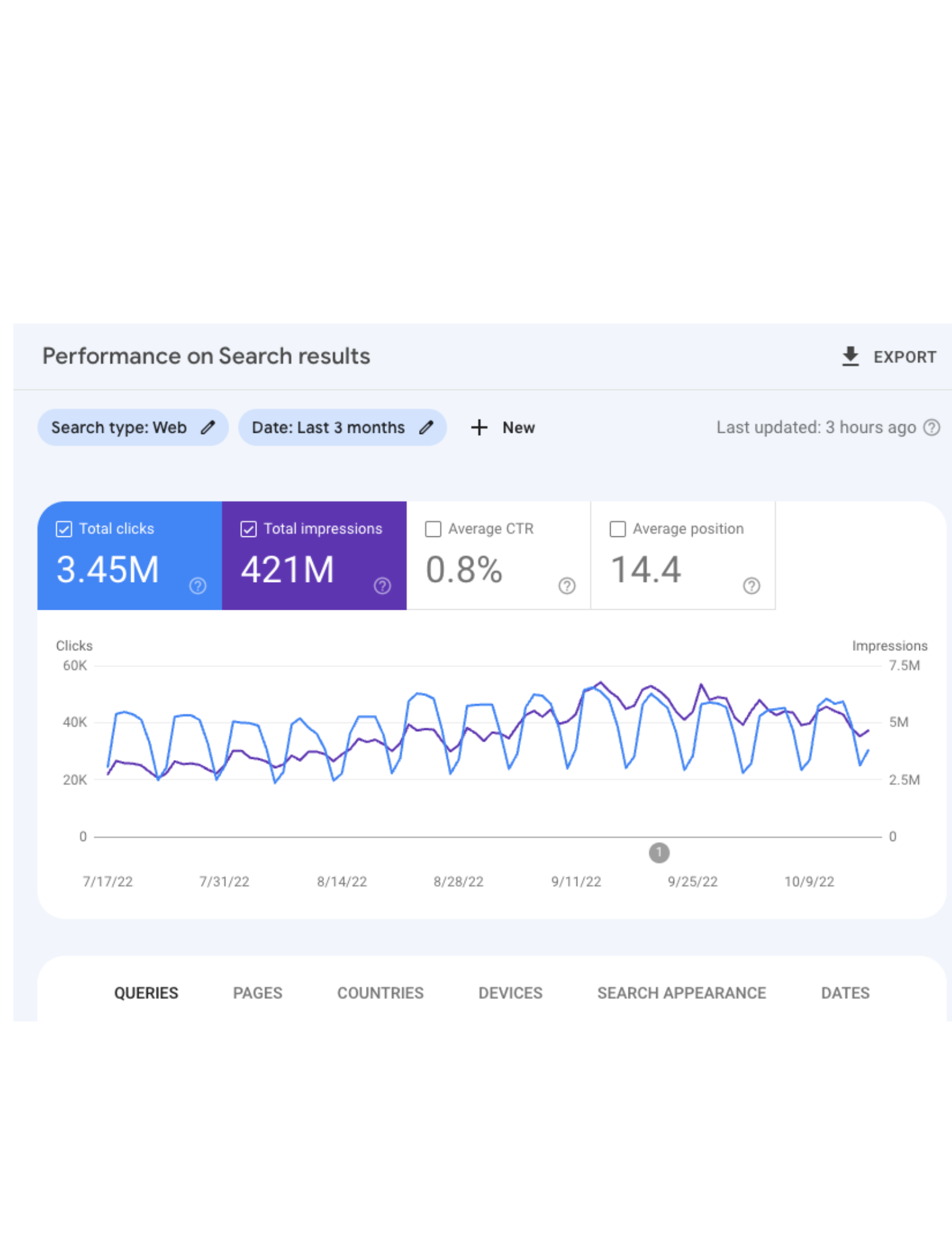Image resolution: width=952 pixels, height=1233 pixels.
Task: Open help icon on Total clicks card
Action: point(198,586)
